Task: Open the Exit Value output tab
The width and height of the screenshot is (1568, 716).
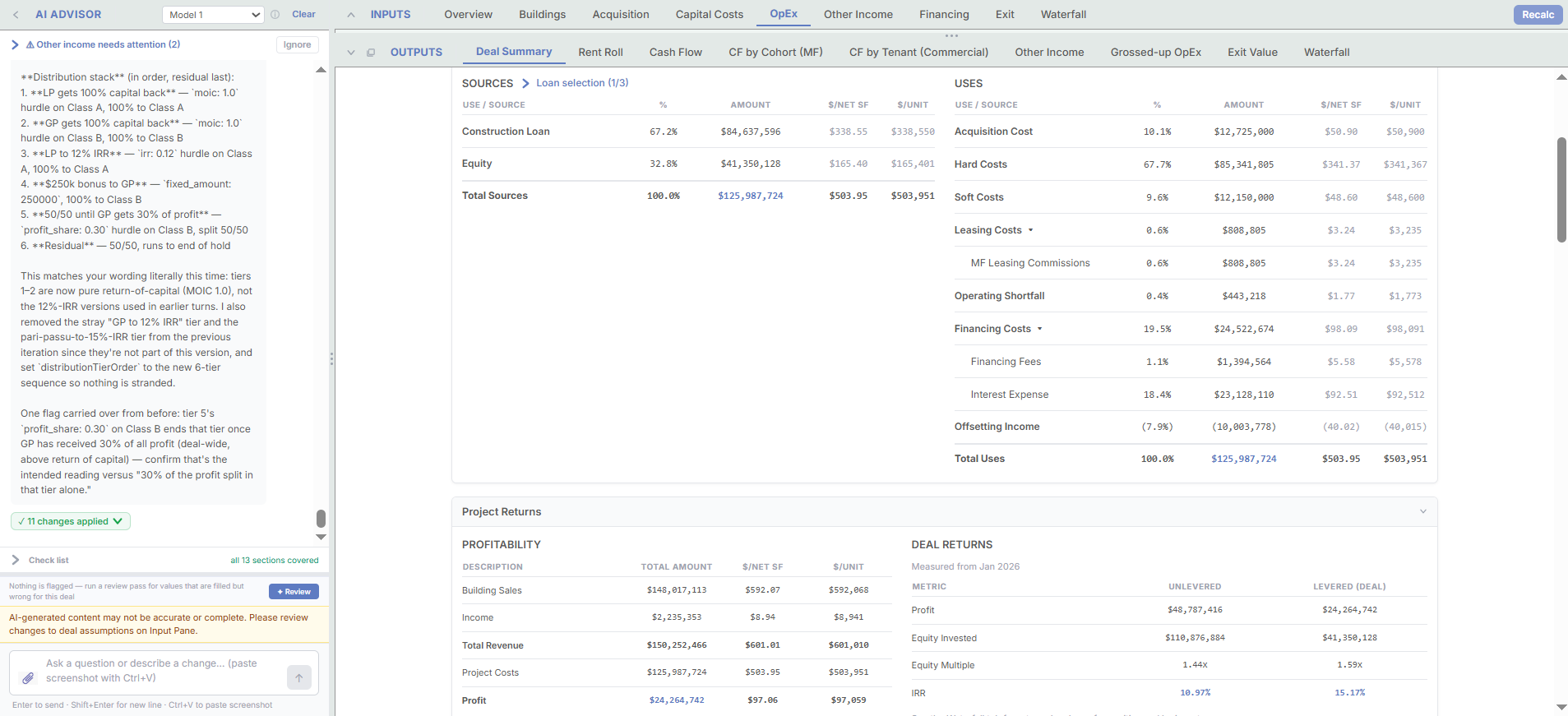Action: [1252, 52]
